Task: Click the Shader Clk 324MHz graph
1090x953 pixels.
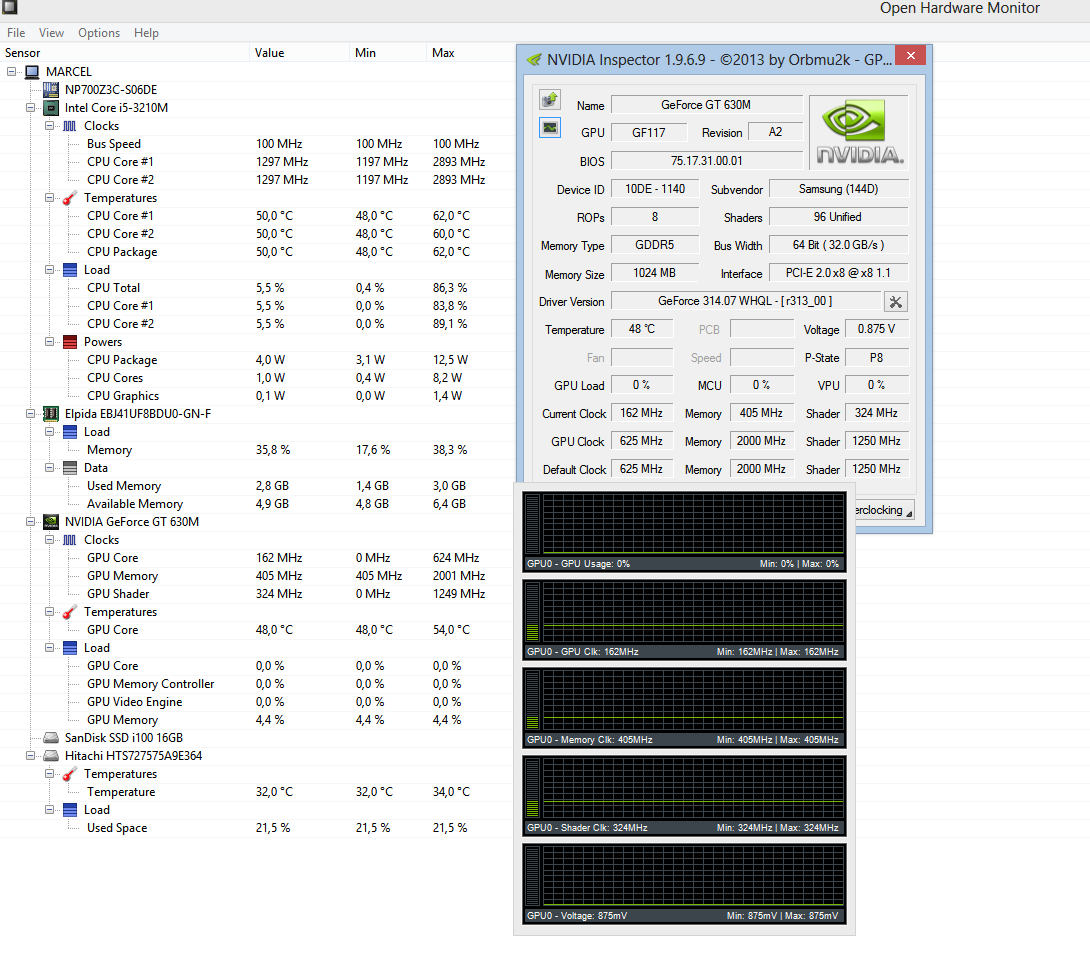Action: click(x=684, y=796)
